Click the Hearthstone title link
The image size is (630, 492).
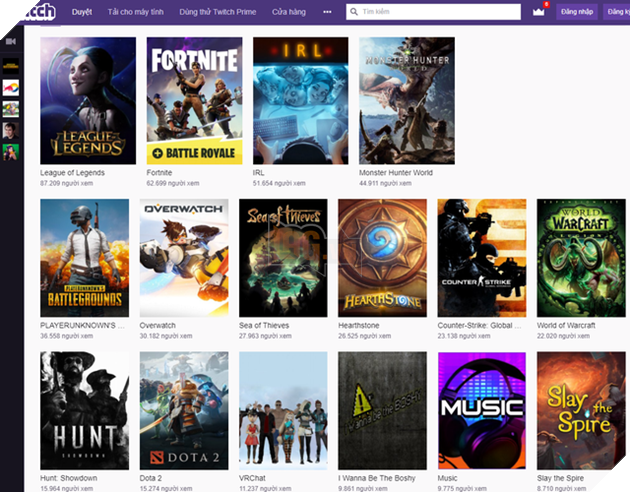[359, 325]
